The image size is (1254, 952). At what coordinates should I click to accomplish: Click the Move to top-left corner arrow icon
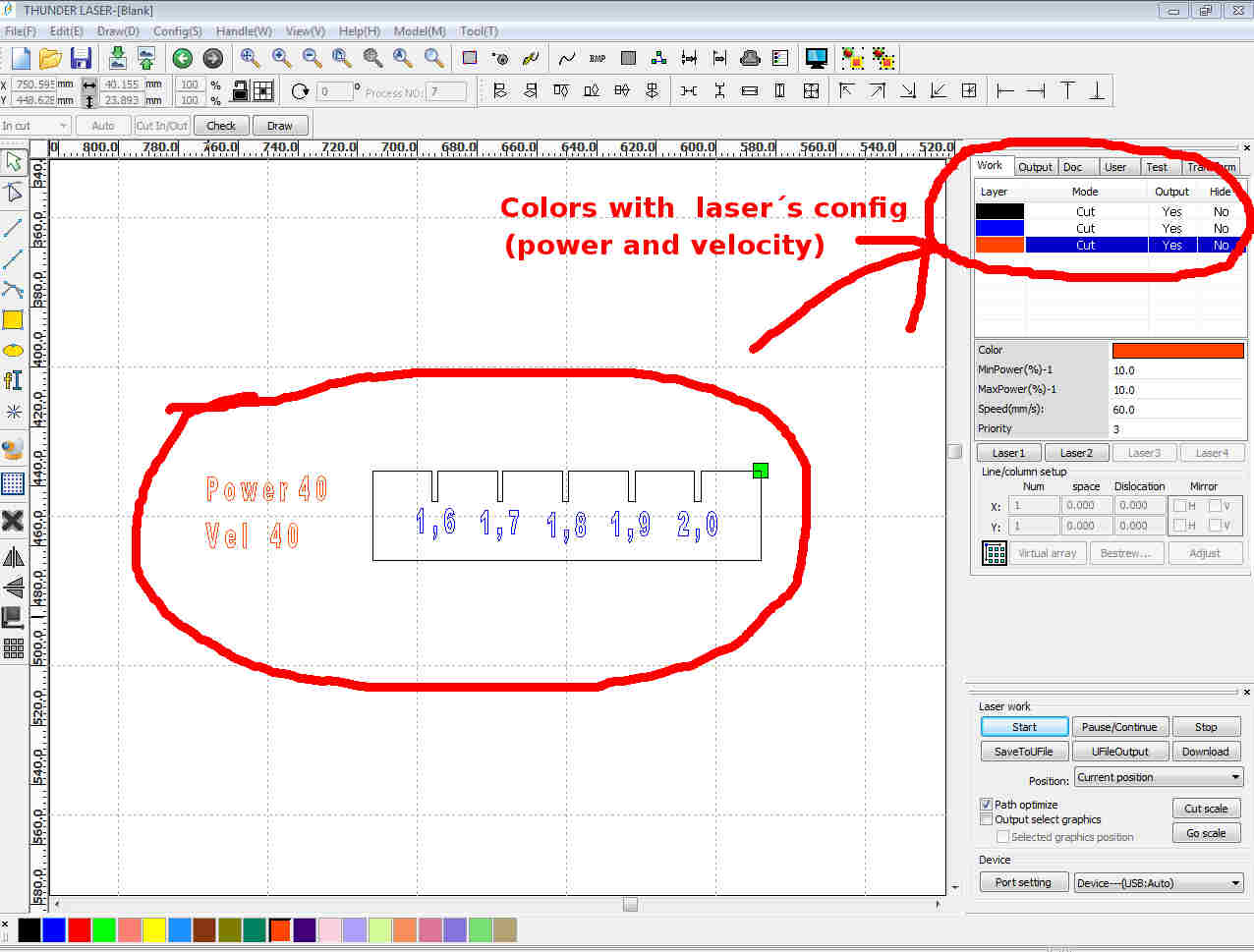coord(846,90)
